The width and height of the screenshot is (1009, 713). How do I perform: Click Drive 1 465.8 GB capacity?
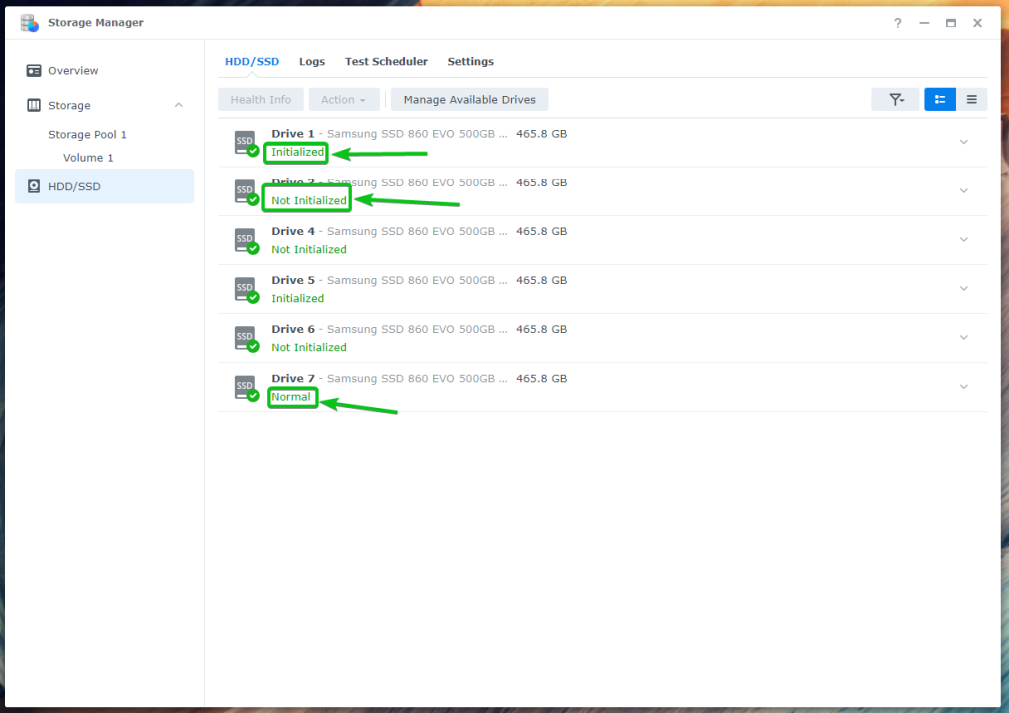pos(541,134)
